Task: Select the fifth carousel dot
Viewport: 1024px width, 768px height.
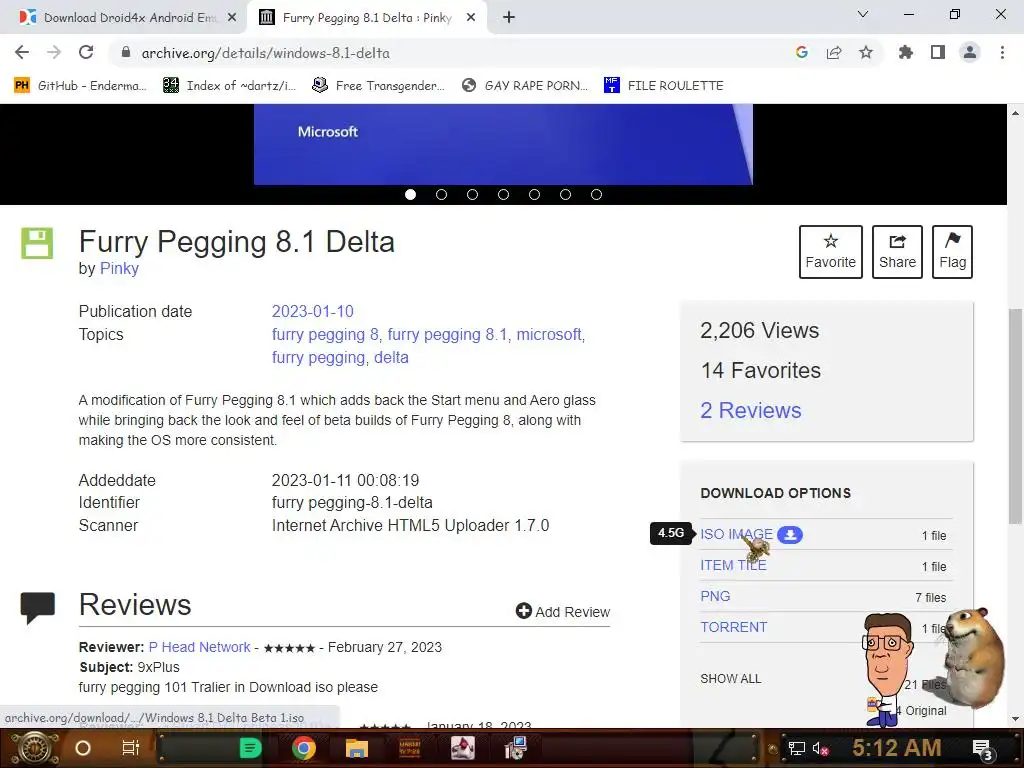Action: 534,195
